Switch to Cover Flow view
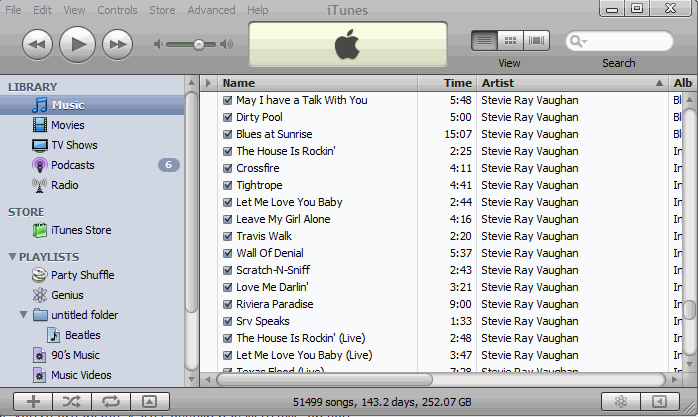The height and width of the screenshot is (417, 698). pos(537,41)
